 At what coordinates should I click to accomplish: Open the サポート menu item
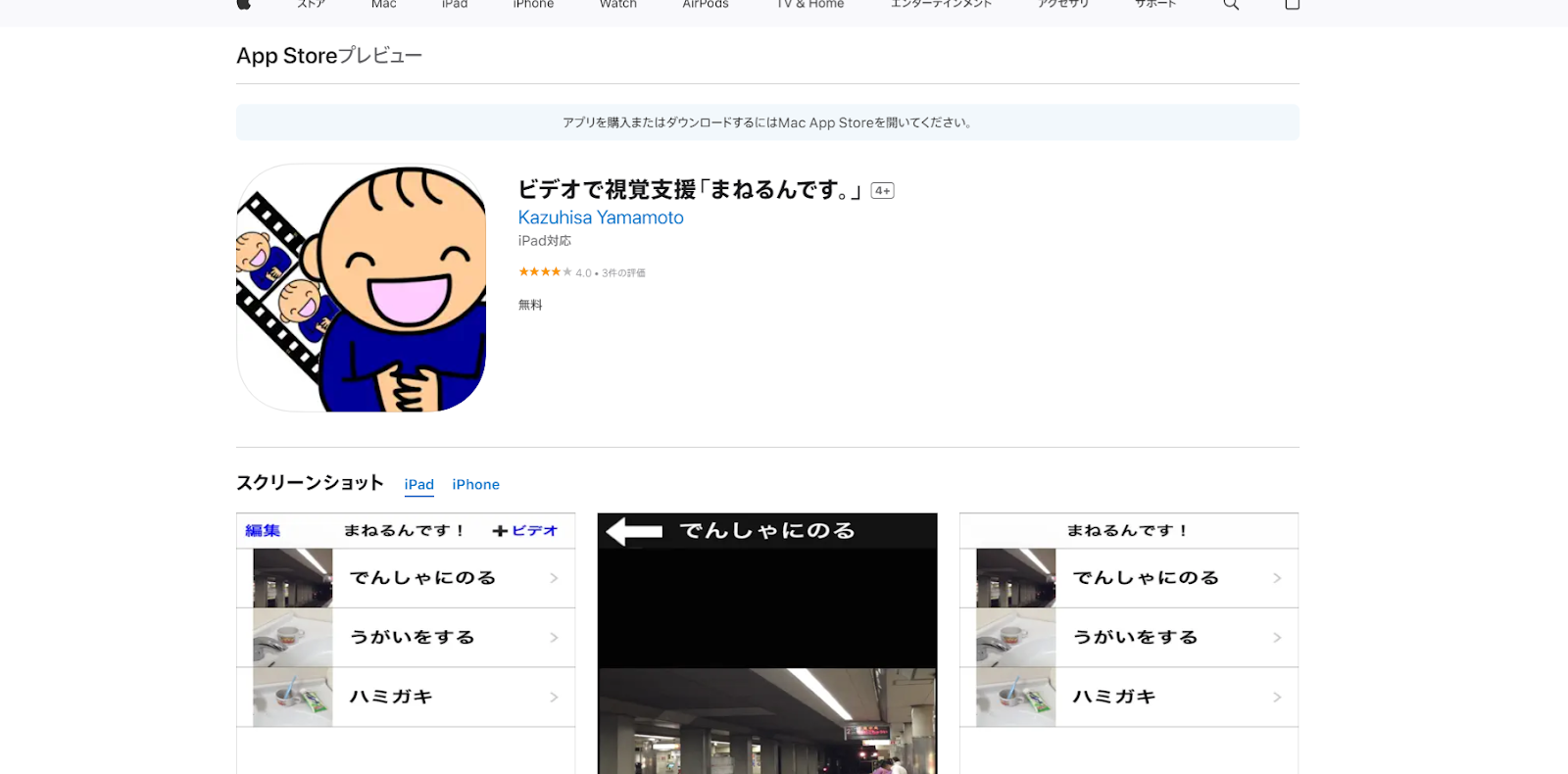[1155, 4]
